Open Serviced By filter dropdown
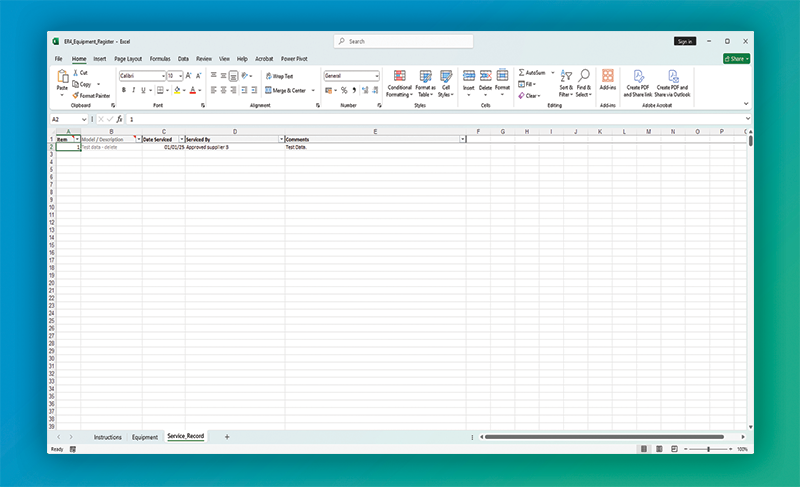800x487 pixels. click(281, 139)
